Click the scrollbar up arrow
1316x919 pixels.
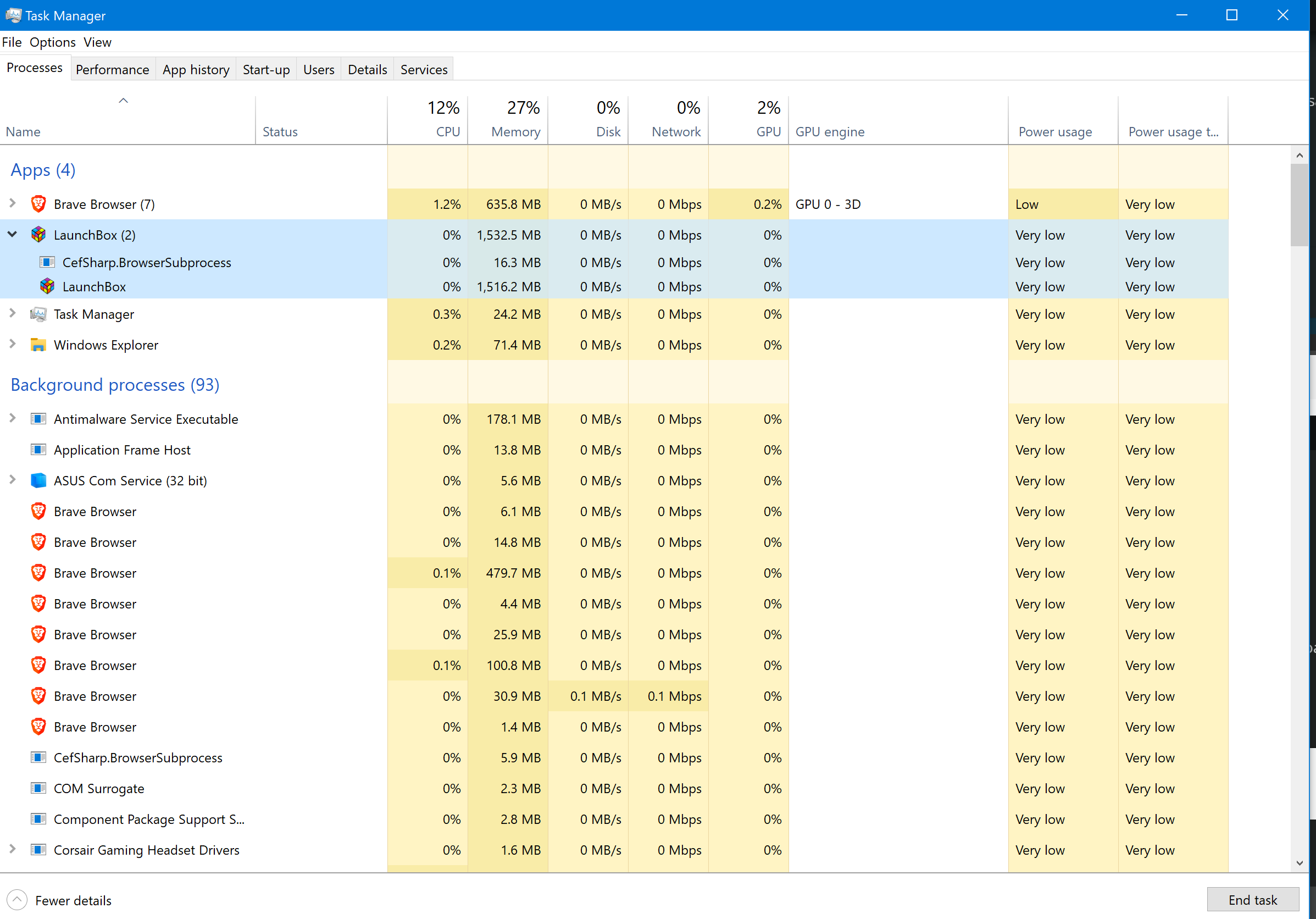point(1300,156)
